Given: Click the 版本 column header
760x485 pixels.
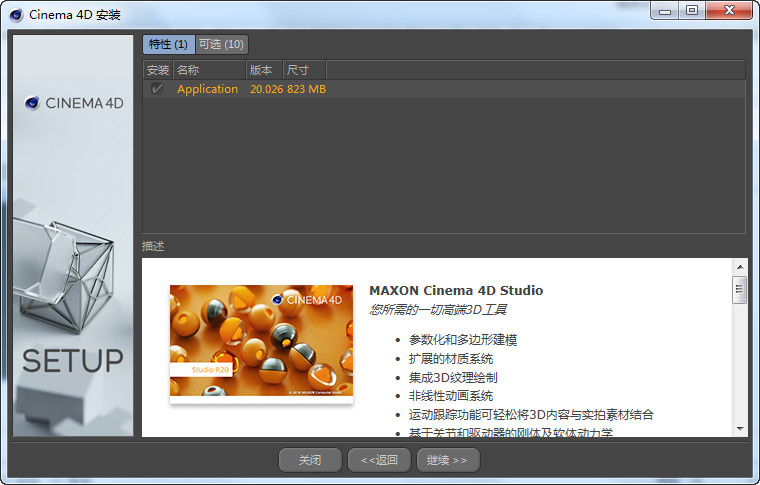Looking at the screenshot, I should (x=264, y=70).
